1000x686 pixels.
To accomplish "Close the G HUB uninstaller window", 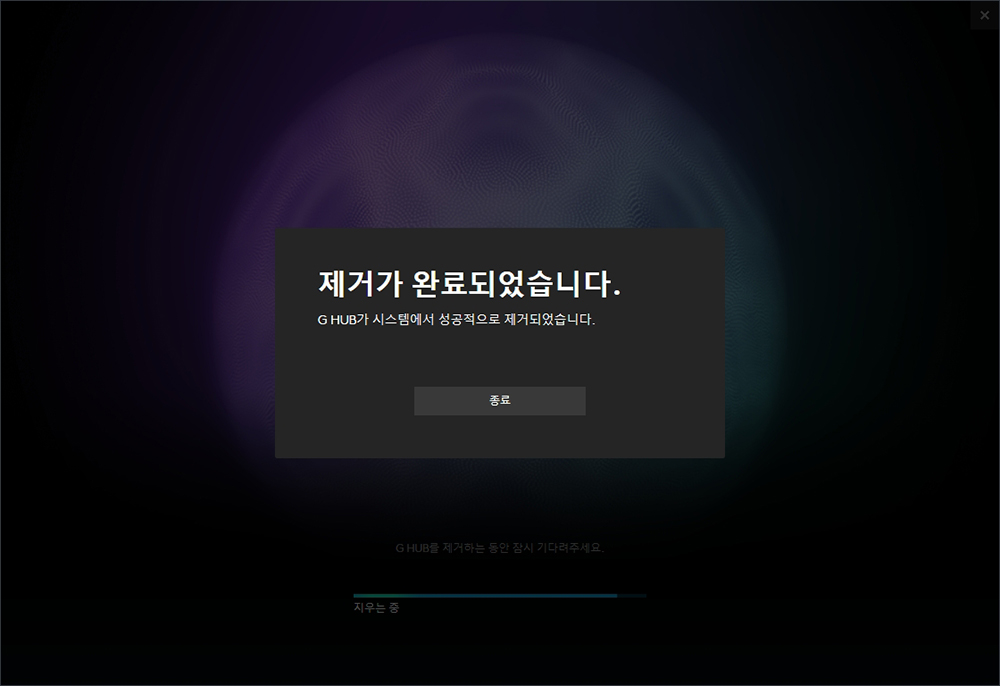I will [x=984, y=15].
